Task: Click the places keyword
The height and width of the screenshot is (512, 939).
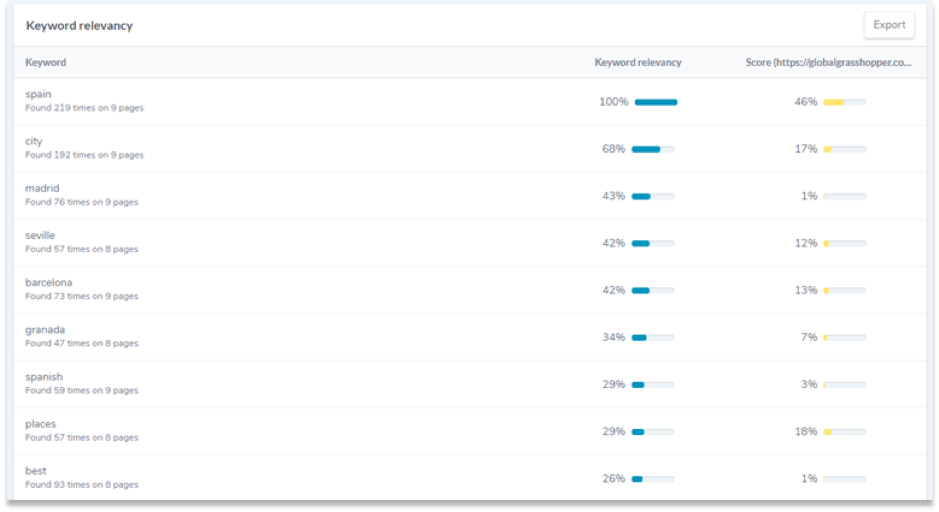Action: click(42, 424)
